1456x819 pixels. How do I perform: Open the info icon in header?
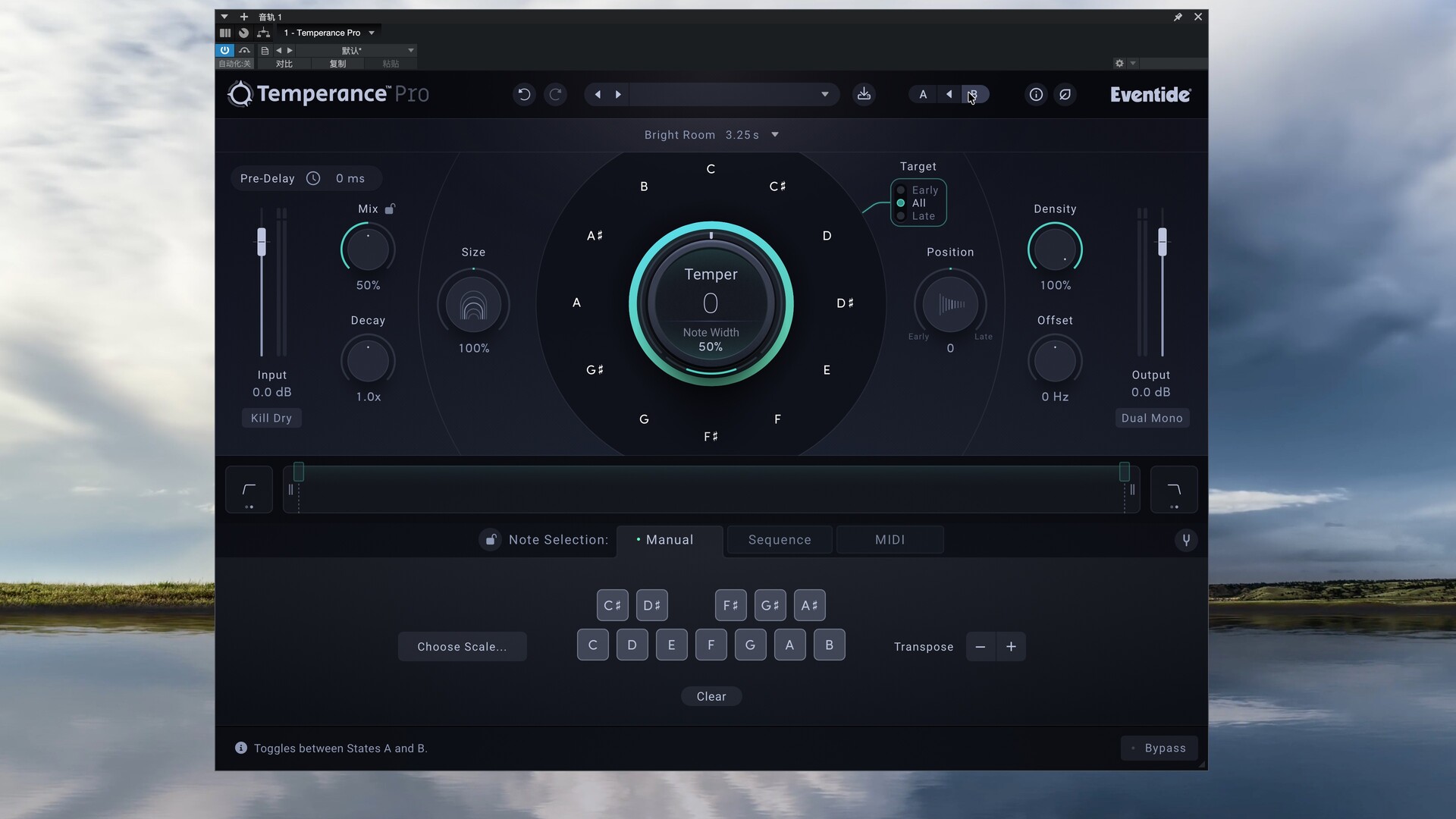pos(1036,94)
